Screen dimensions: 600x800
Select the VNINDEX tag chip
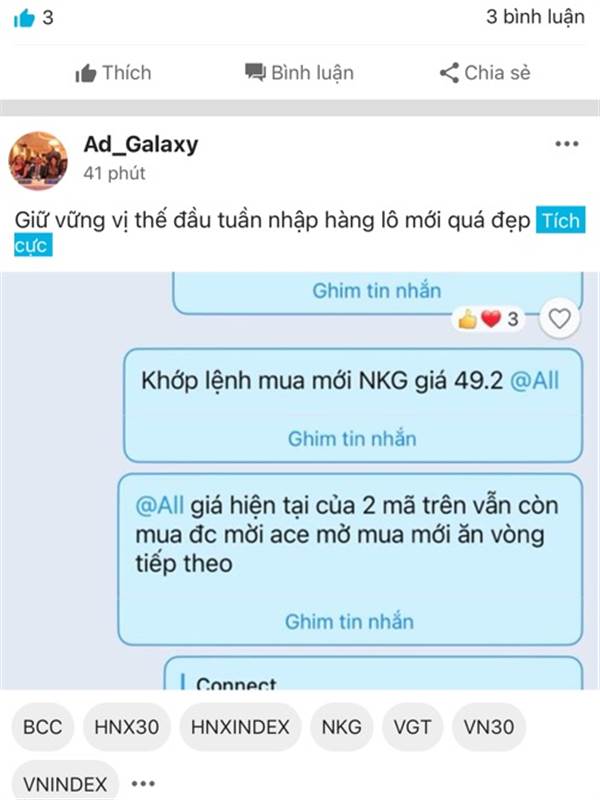[x=65, y=783]
